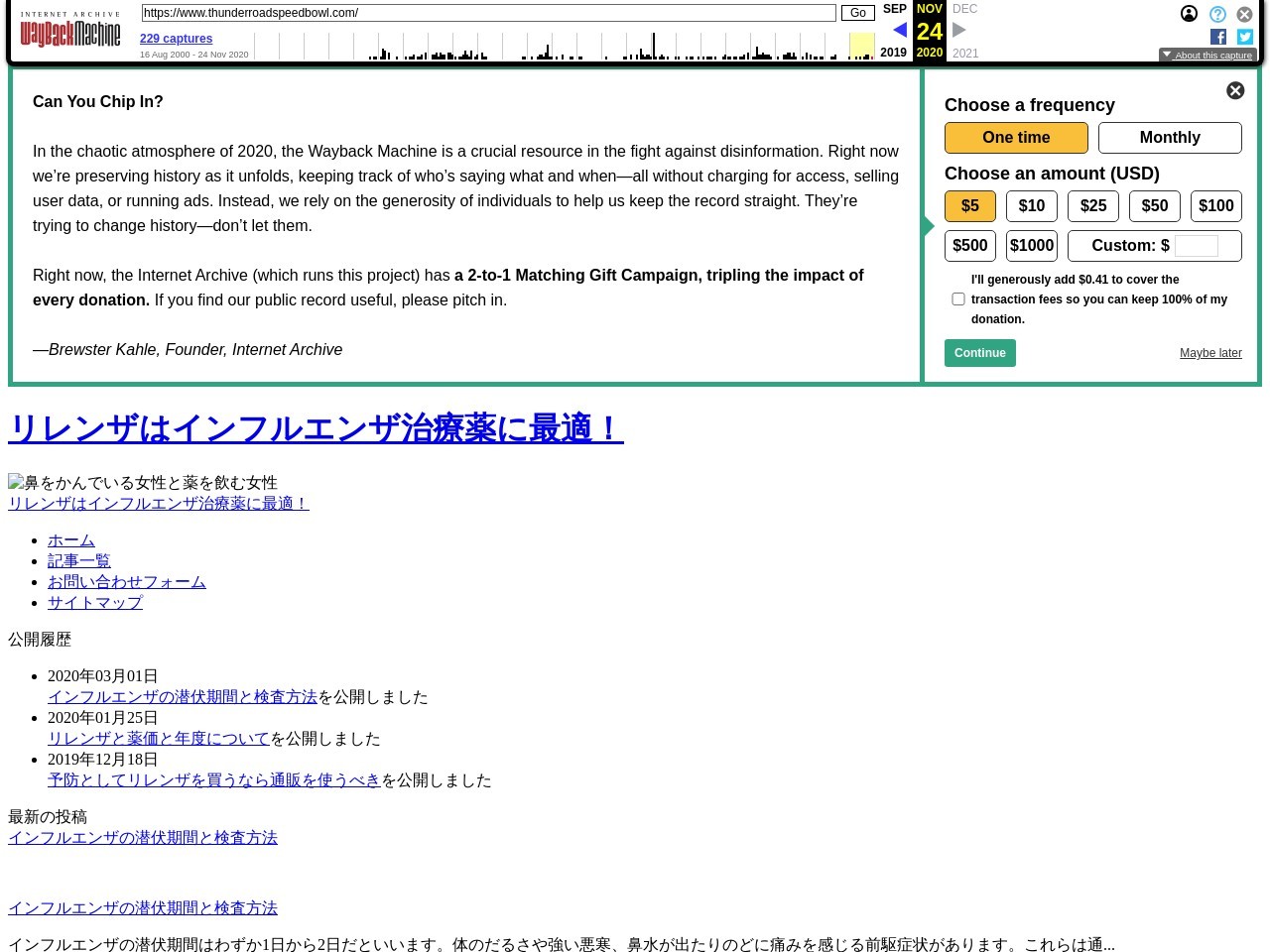Open the Wayback help question icon
The width and height of the screenshot is (1270, 952).
1217,14
